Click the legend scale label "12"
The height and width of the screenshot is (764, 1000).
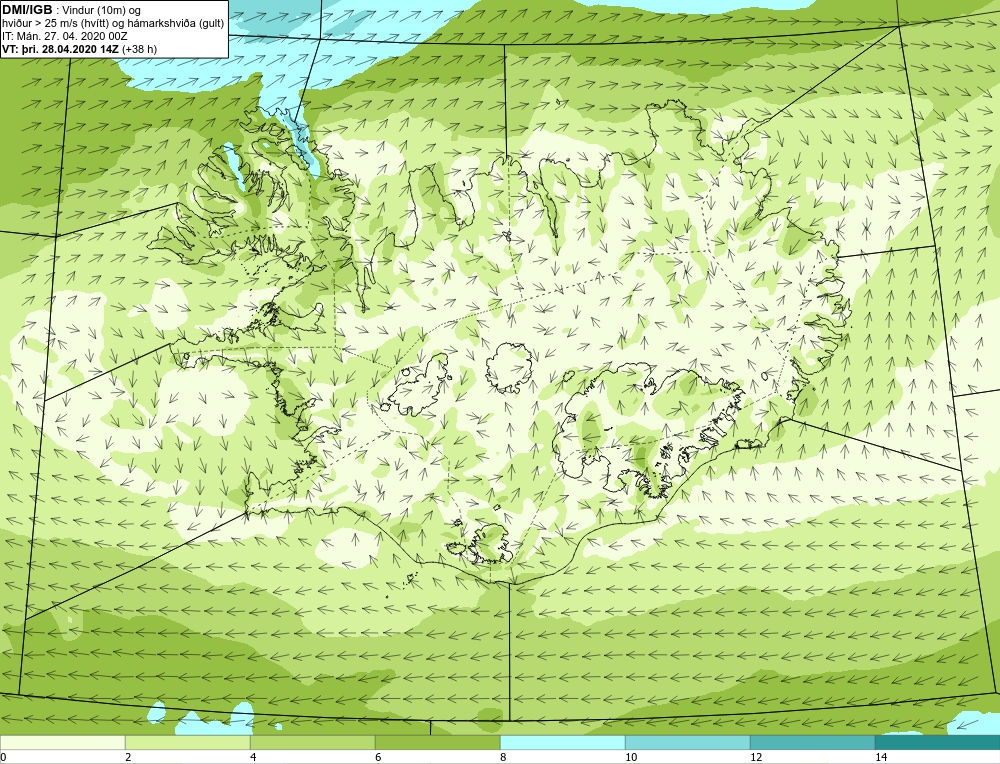[x=756, y=757]
